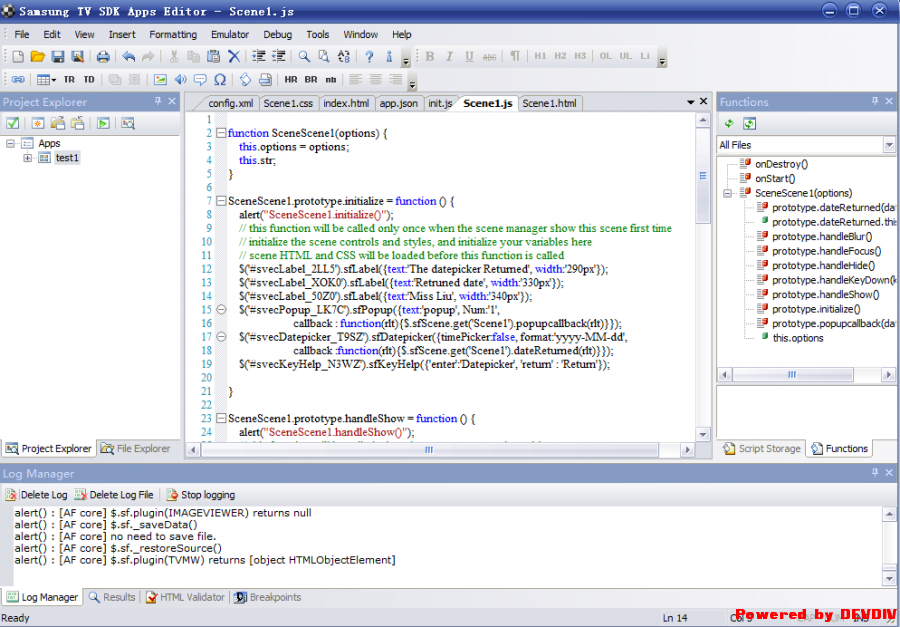Click the Delete Log button
The height and width of the screenshot is (627, 900).
pyautogui.click(x=37, y=494)
